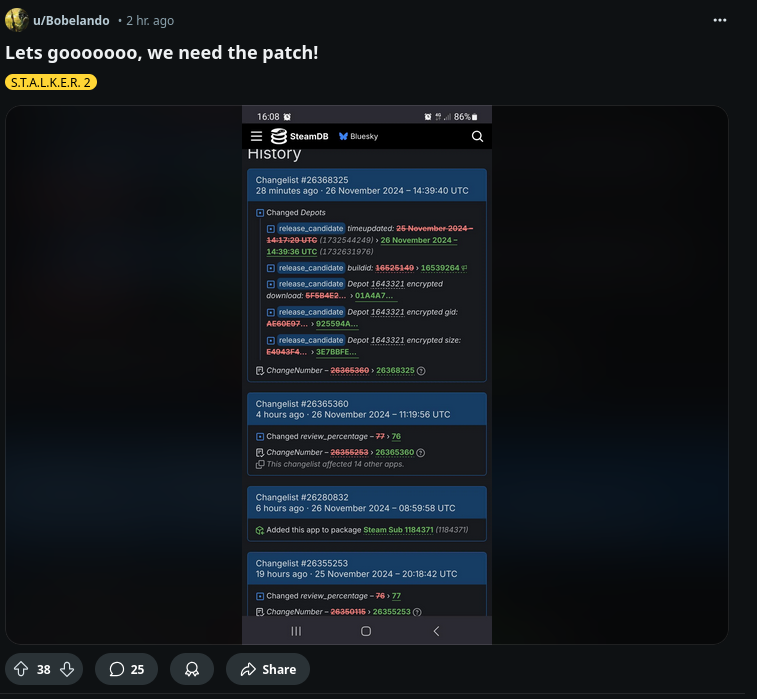Upvote the post by u/Bobelando
This screenshot has height=699, width=757.
point(21,669)
